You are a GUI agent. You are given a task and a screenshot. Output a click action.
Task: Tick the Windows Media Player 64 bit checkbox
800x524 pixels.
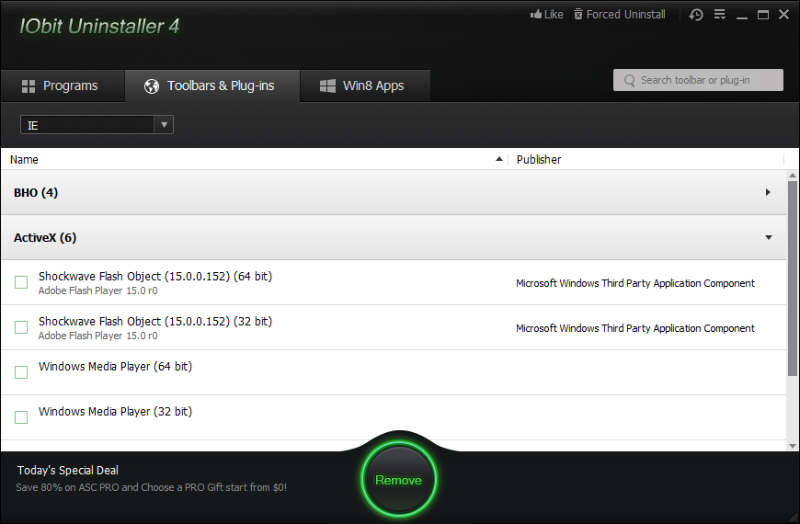(21, 373)
